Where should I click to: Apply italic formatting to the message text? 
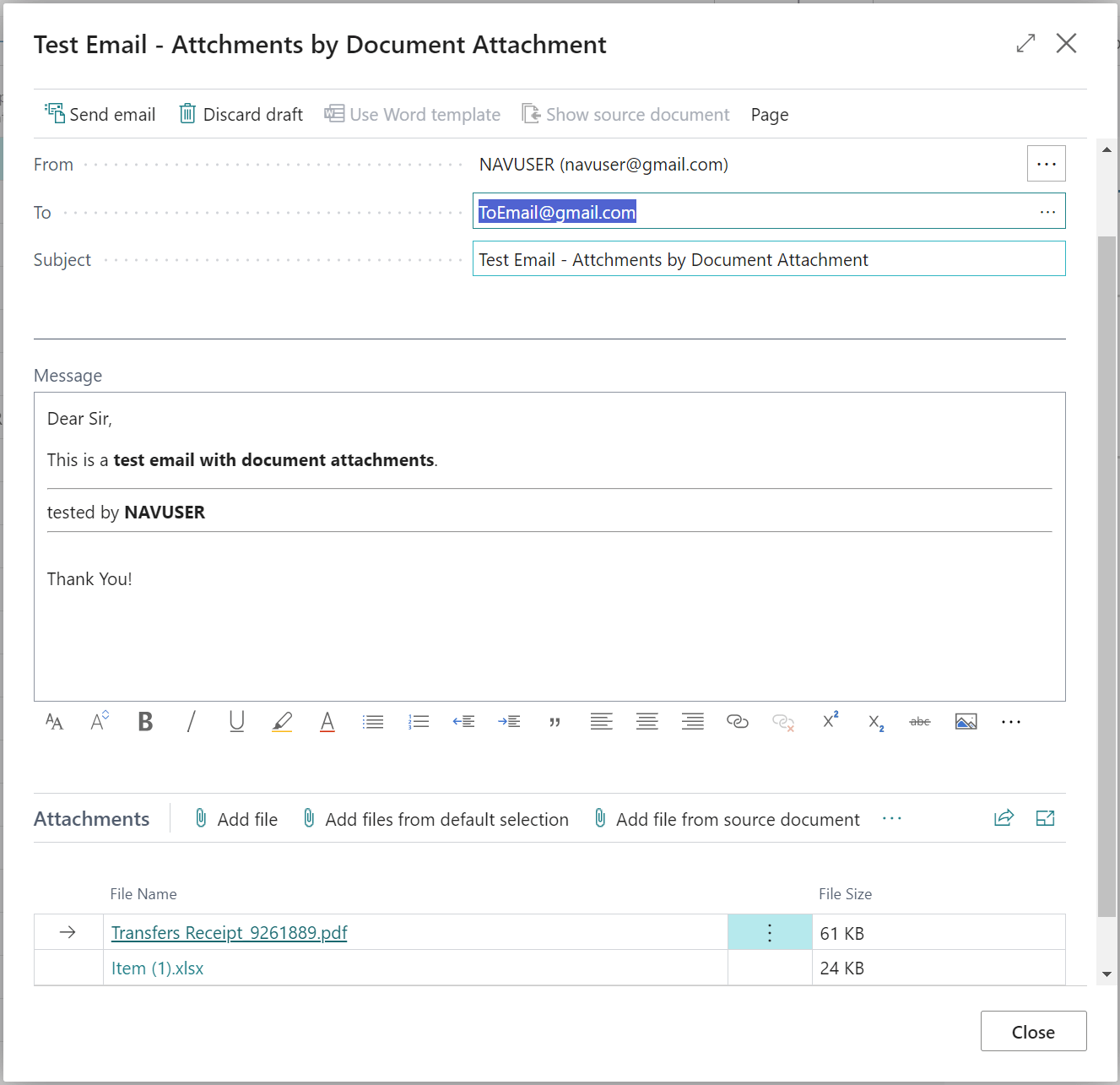click(x=191, y=721)
